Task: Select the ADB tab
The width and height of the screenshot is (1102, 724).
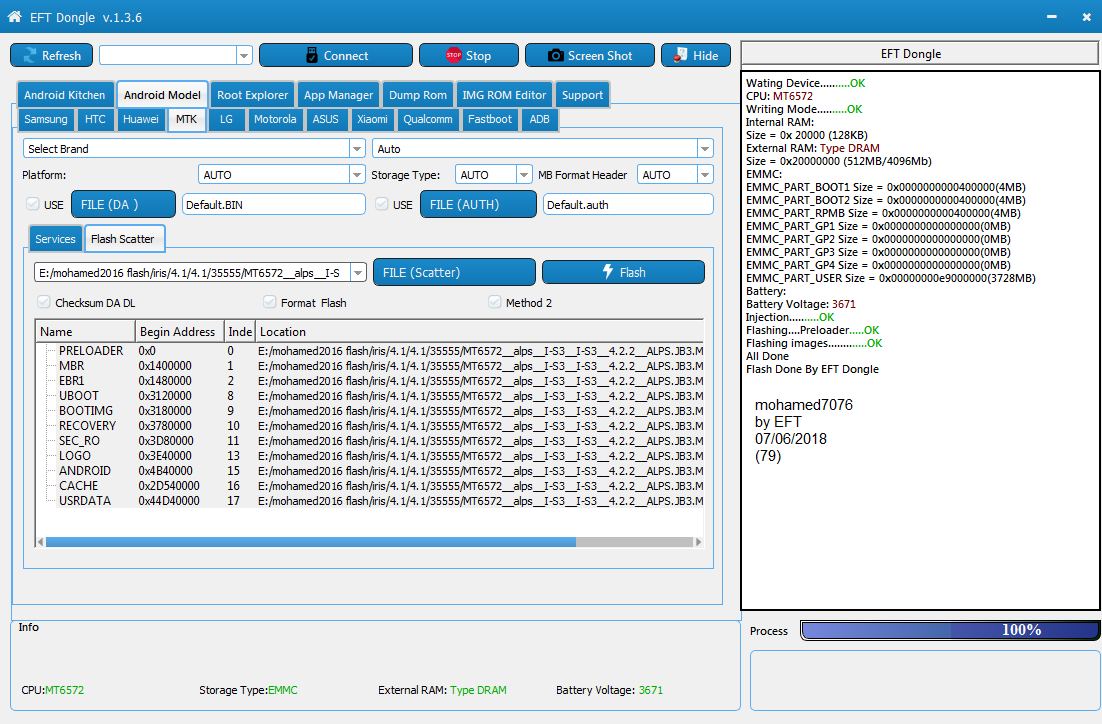Action: click(539, 119)
